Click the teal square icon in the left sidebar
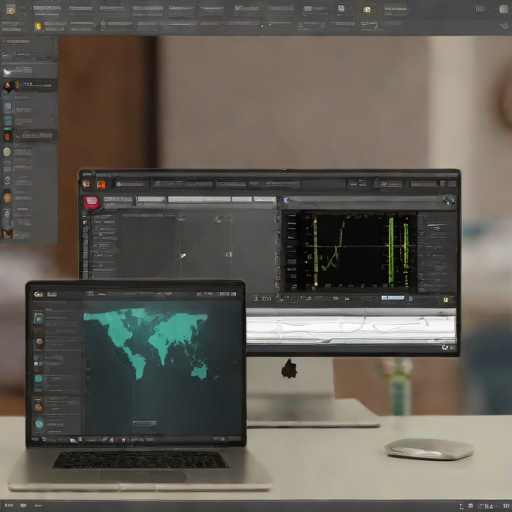 tap(8, 120)
